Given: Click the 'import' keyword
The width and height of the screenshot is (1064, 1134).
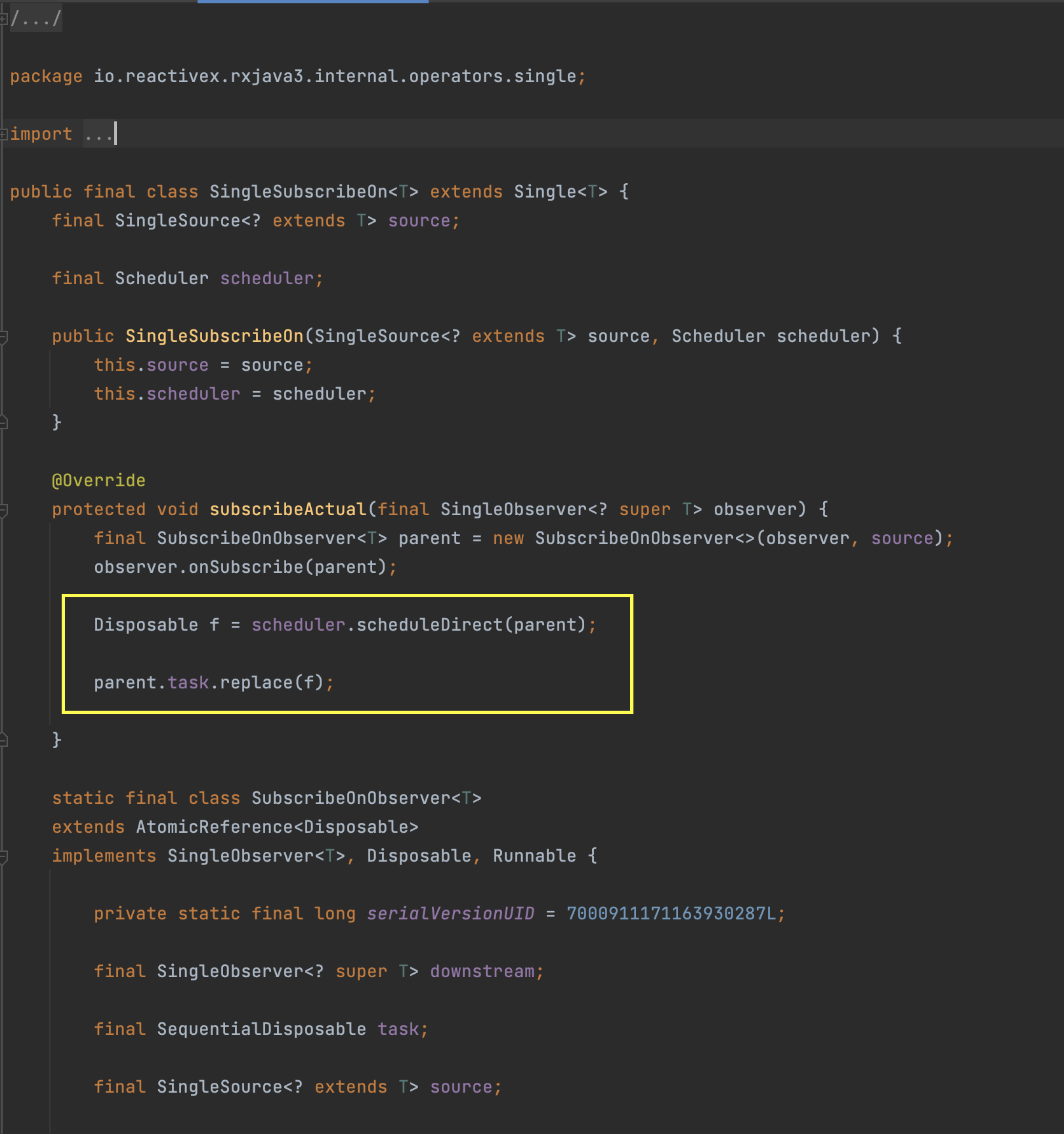Looking at the screenshot, I should [41, 134].
